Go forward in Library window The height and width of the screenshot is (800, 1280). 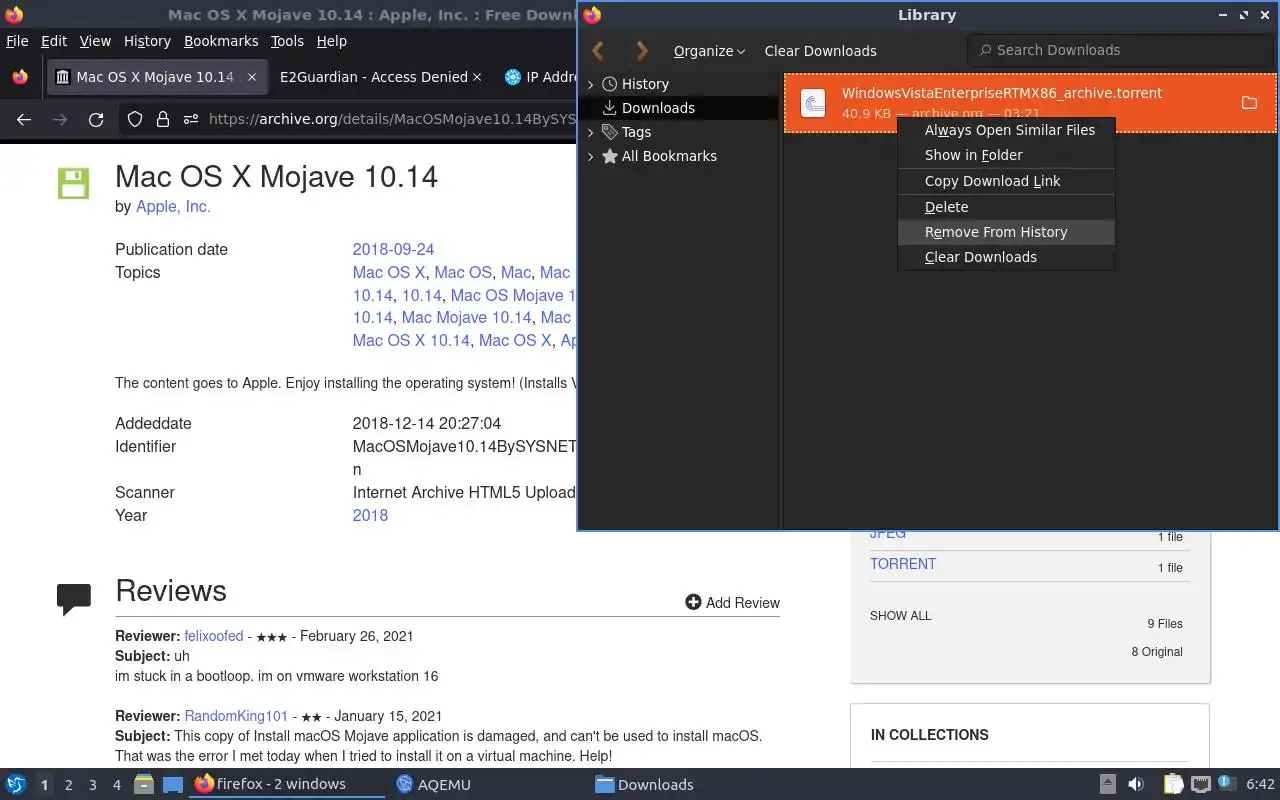[642, 51]
